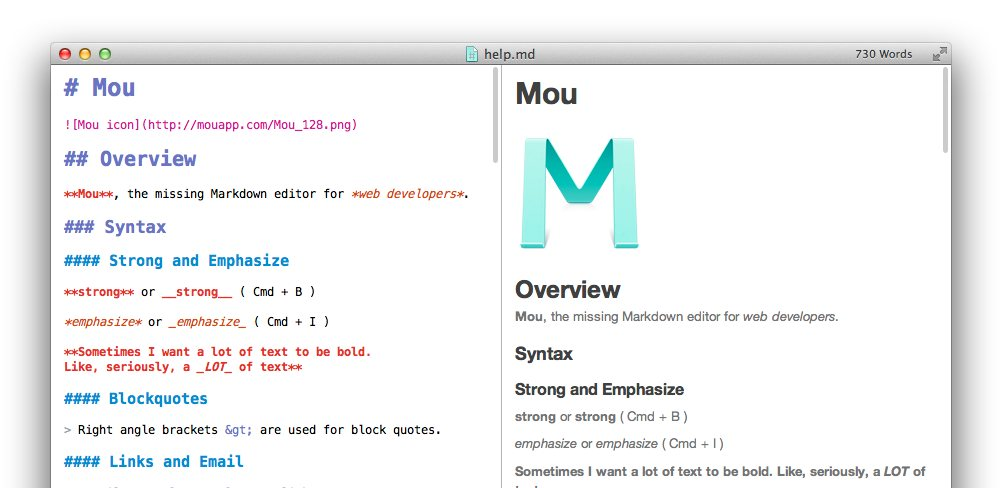
Task: Click the 730 Words counter
Action: (x=883, y=55)
